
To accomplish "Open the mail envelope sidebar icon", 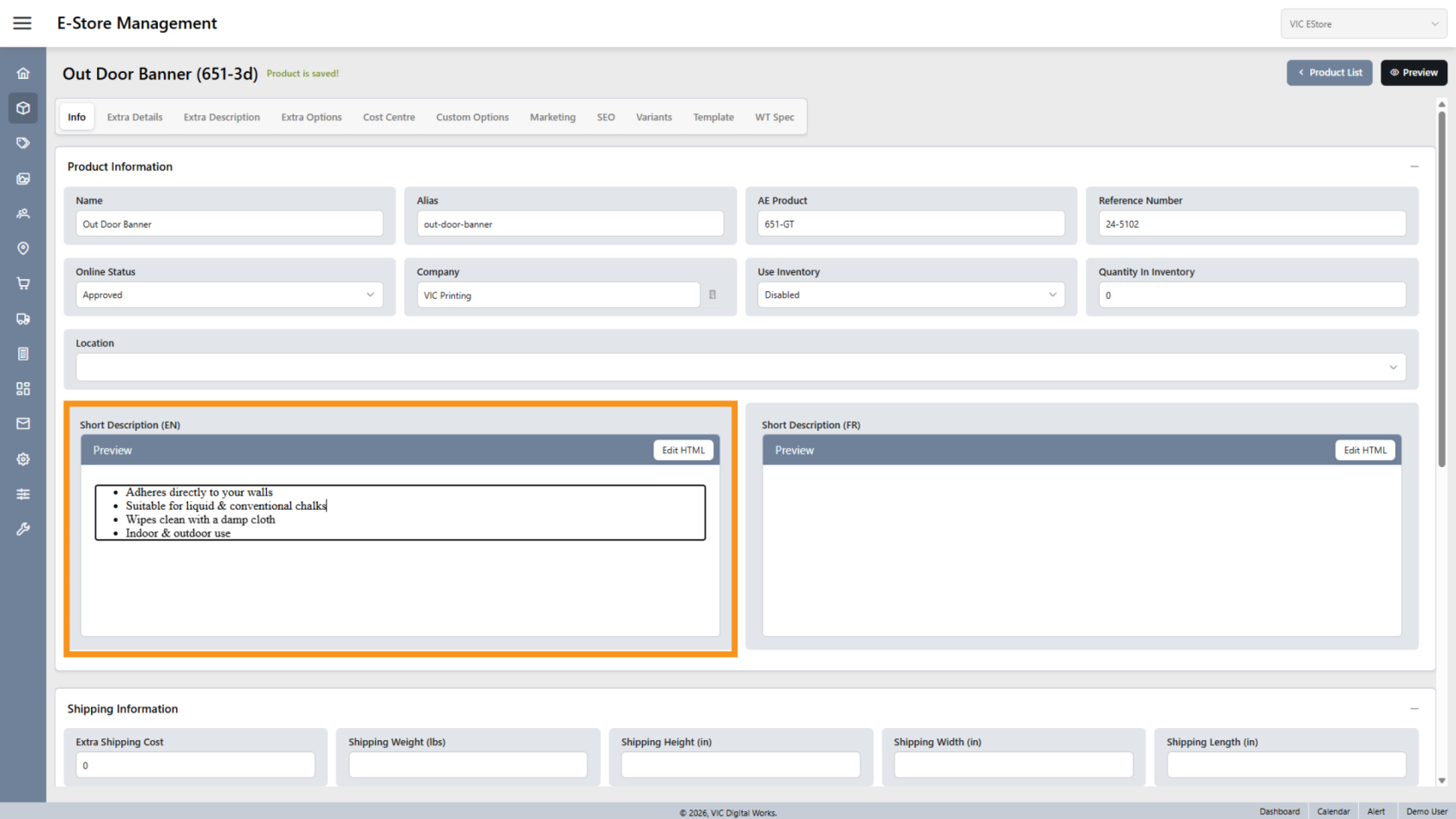I will 23,424.
